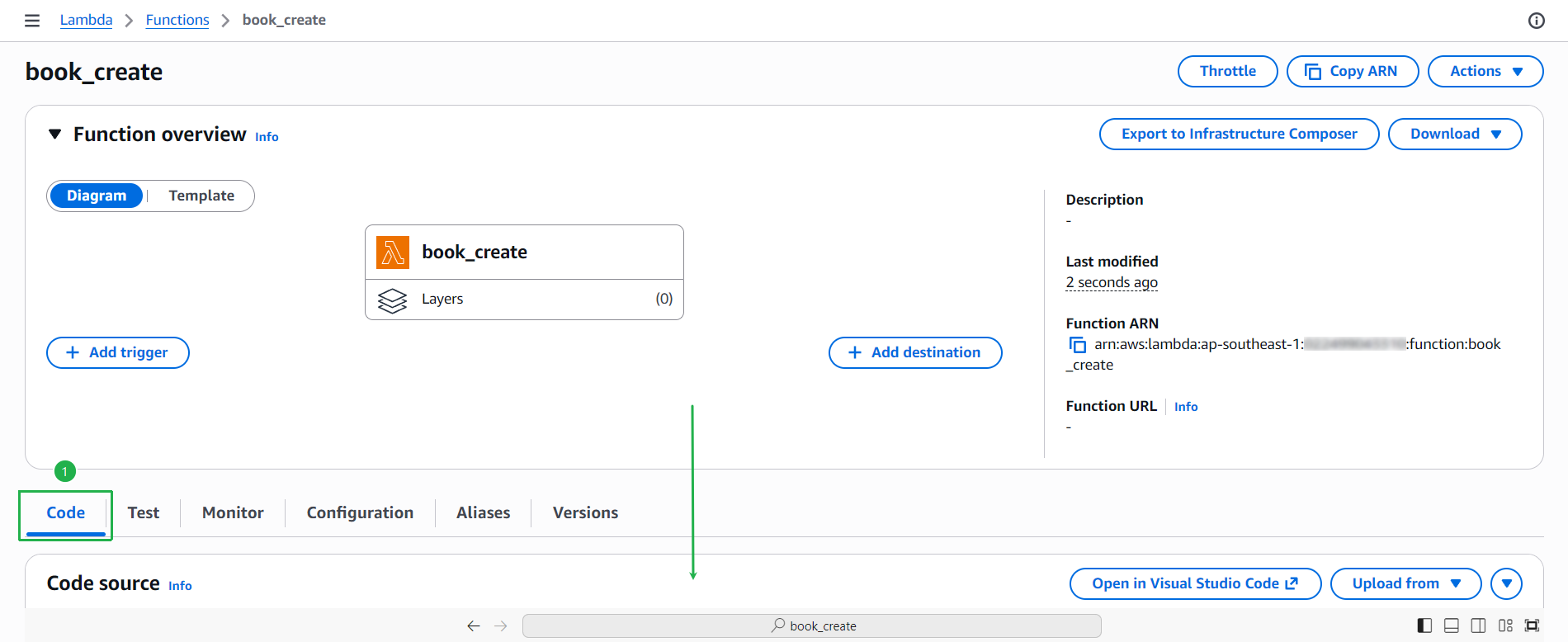The height and width of the screenshot is (642, 1568).
Task: Toggle the editor primary sidebar icon
Action: tap(1424, 625)
